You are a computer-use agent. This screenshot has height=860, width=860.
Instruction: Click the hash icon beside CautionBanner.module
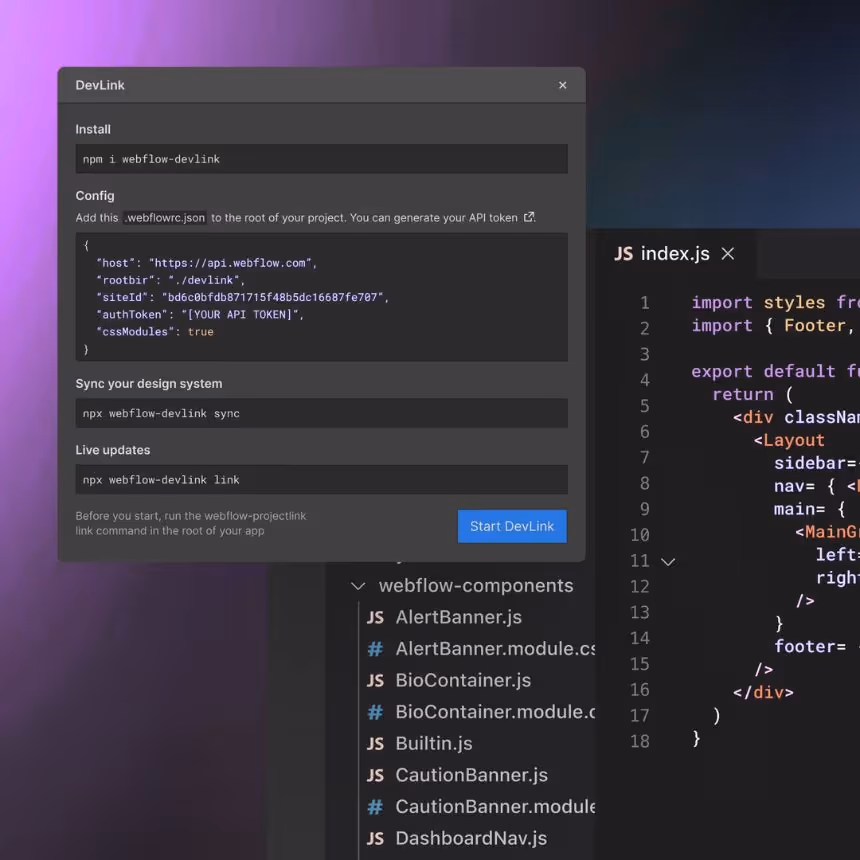375,807
